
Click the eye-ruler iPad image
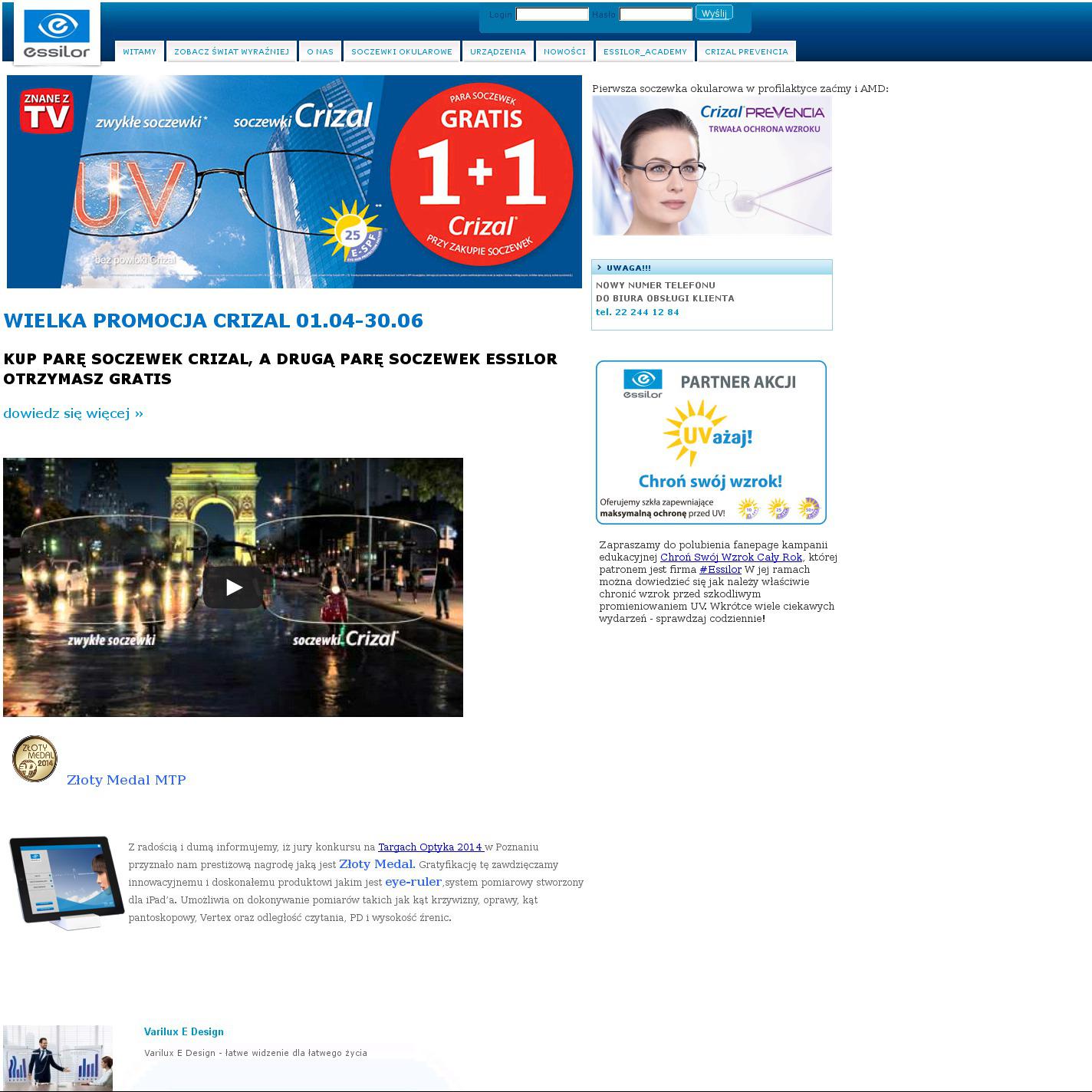[67, 882]
